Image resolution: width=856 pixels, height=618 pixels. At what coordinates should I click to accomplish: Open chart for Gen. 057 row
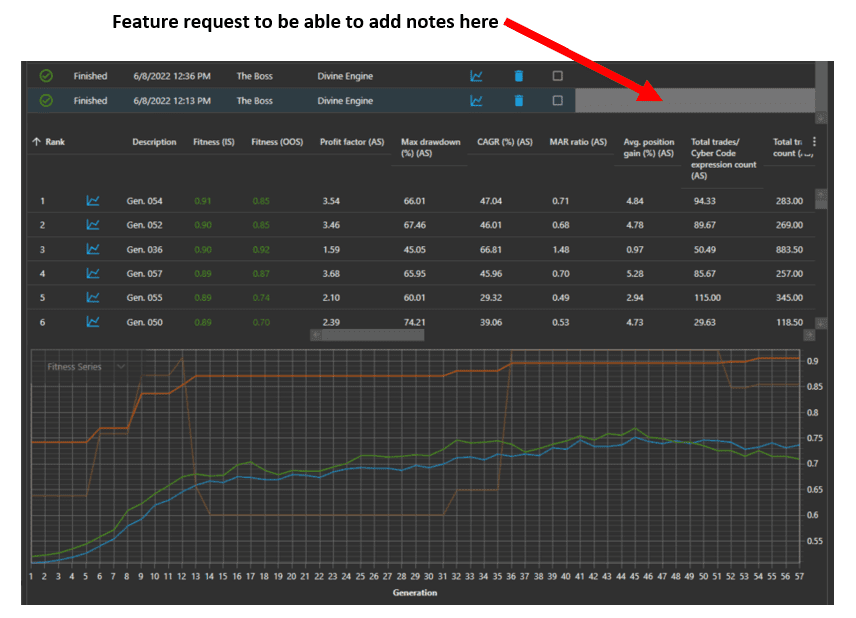(93, 273)
